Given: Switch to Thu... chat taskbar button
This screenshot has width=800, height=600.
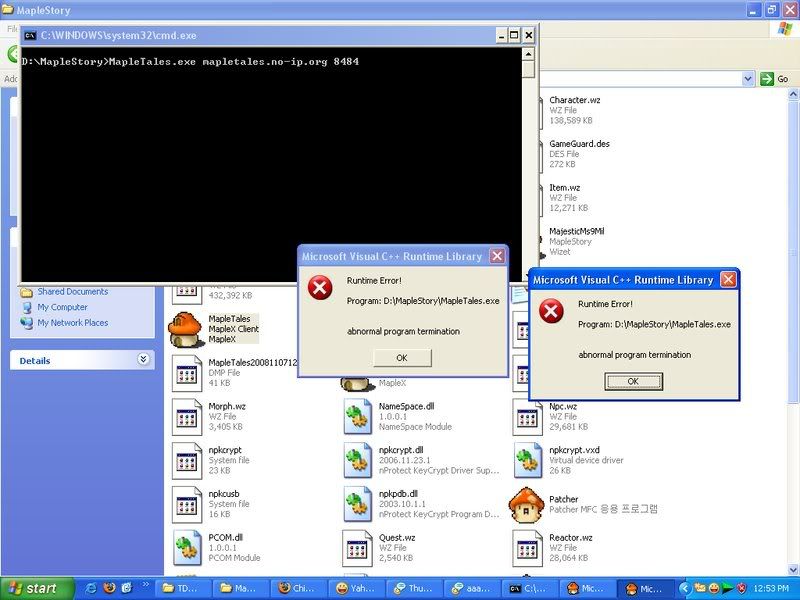Looking at the screenshot, I should 415,589.
